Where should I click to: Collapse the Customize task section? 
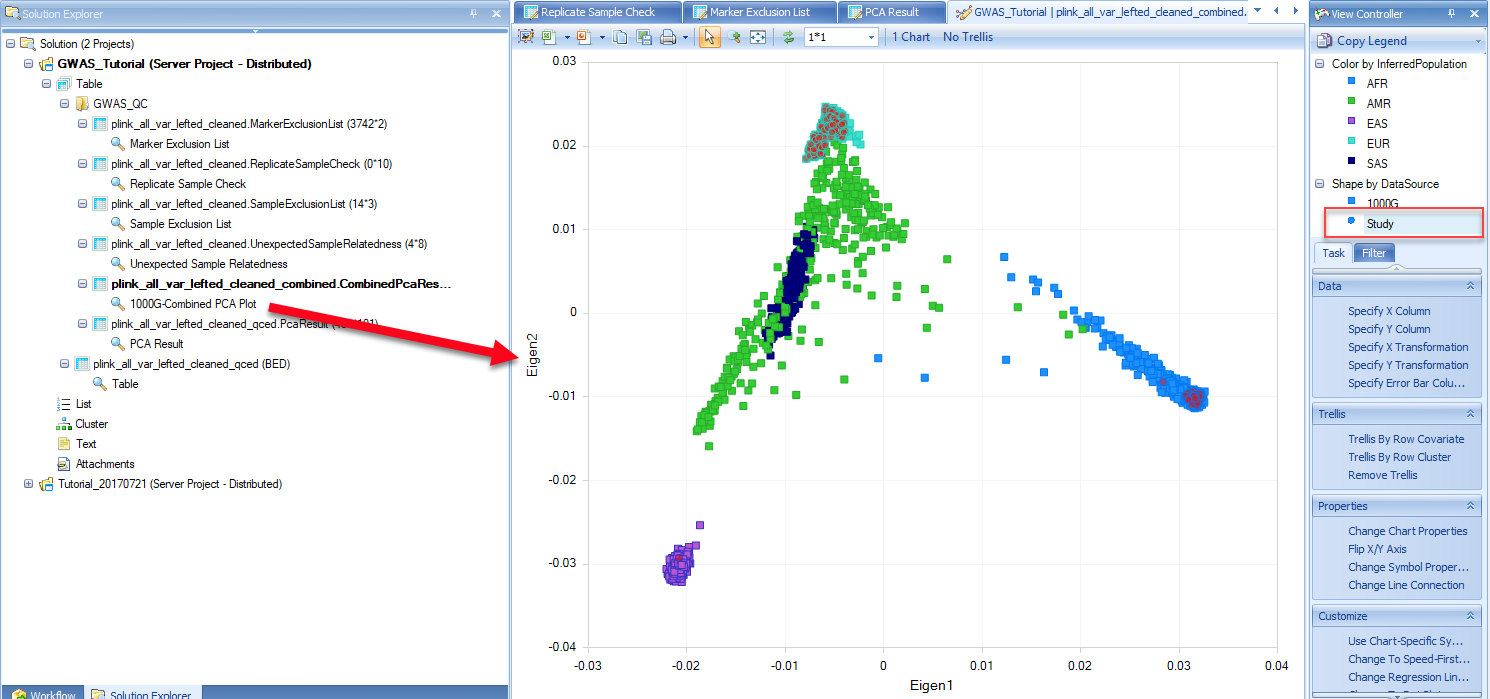(1470, 616)
